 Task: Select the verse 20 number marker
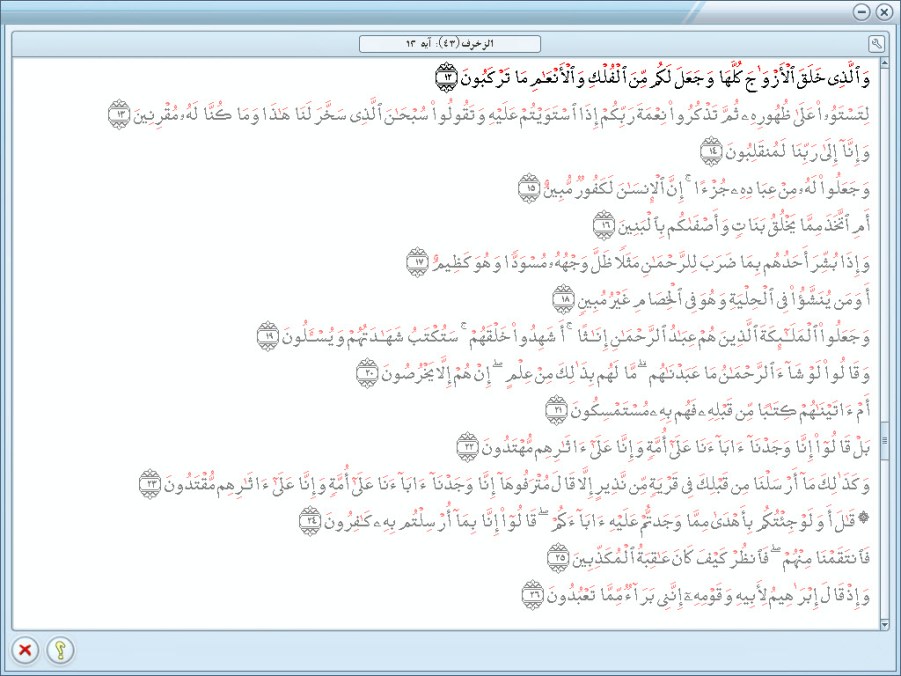click(x=367, y=374)
